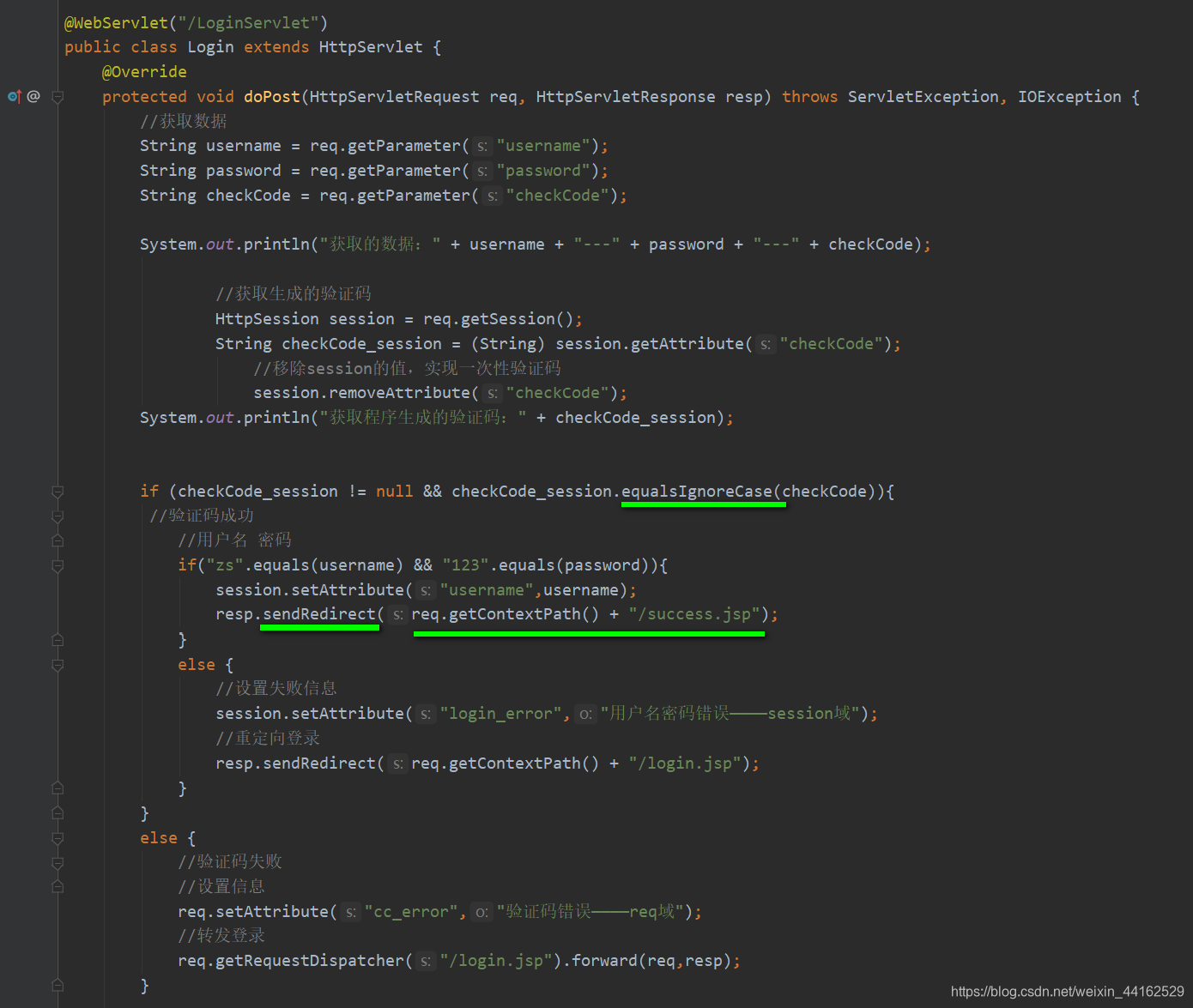Collapse fold marker on the if("zs".equals(username) line
The width and height of the screenshot is (1193, 1008).
pos(58,565)
